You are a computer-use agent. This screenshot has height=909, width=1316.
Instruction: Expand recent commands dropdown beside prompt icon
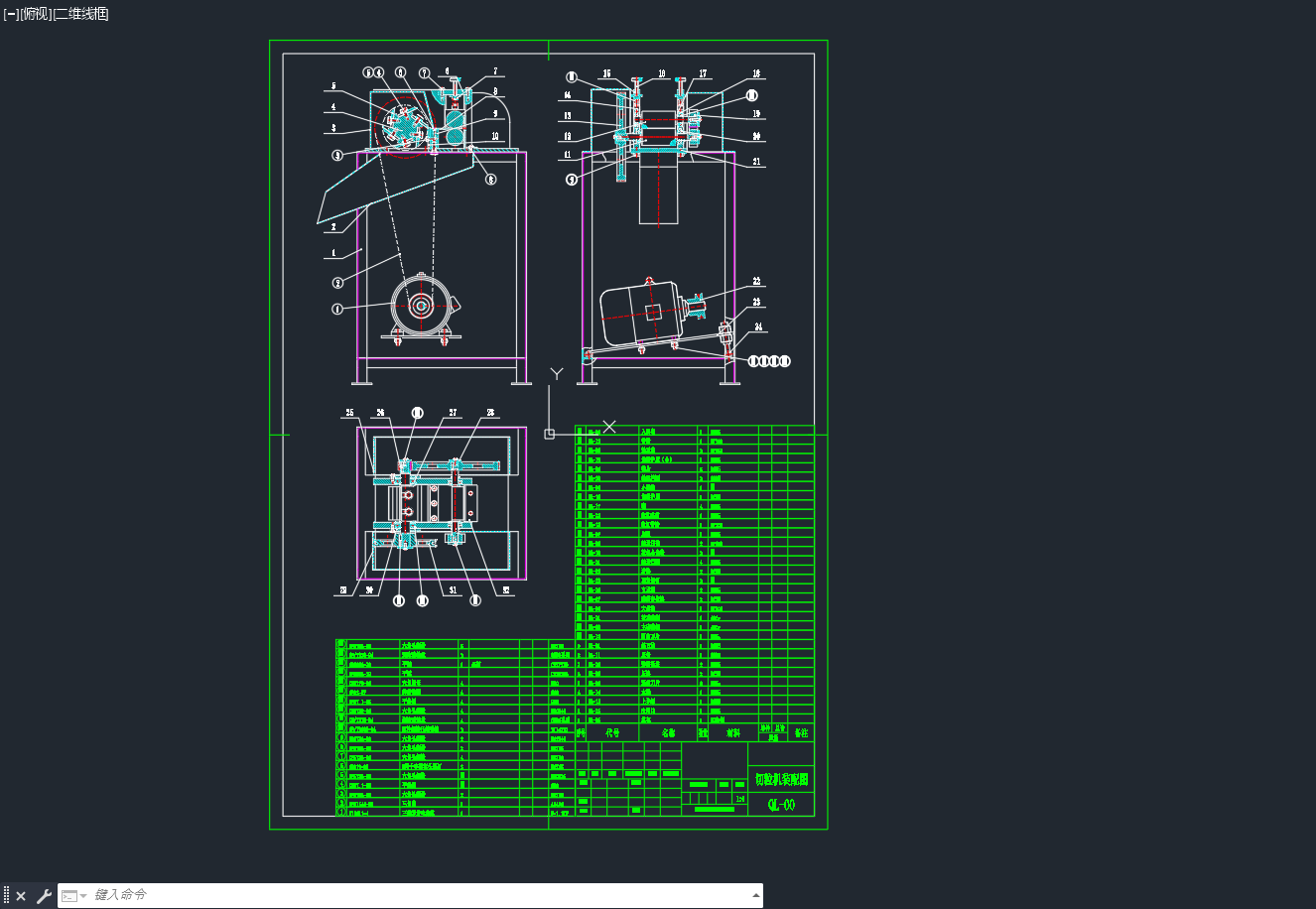coord(83,896)
